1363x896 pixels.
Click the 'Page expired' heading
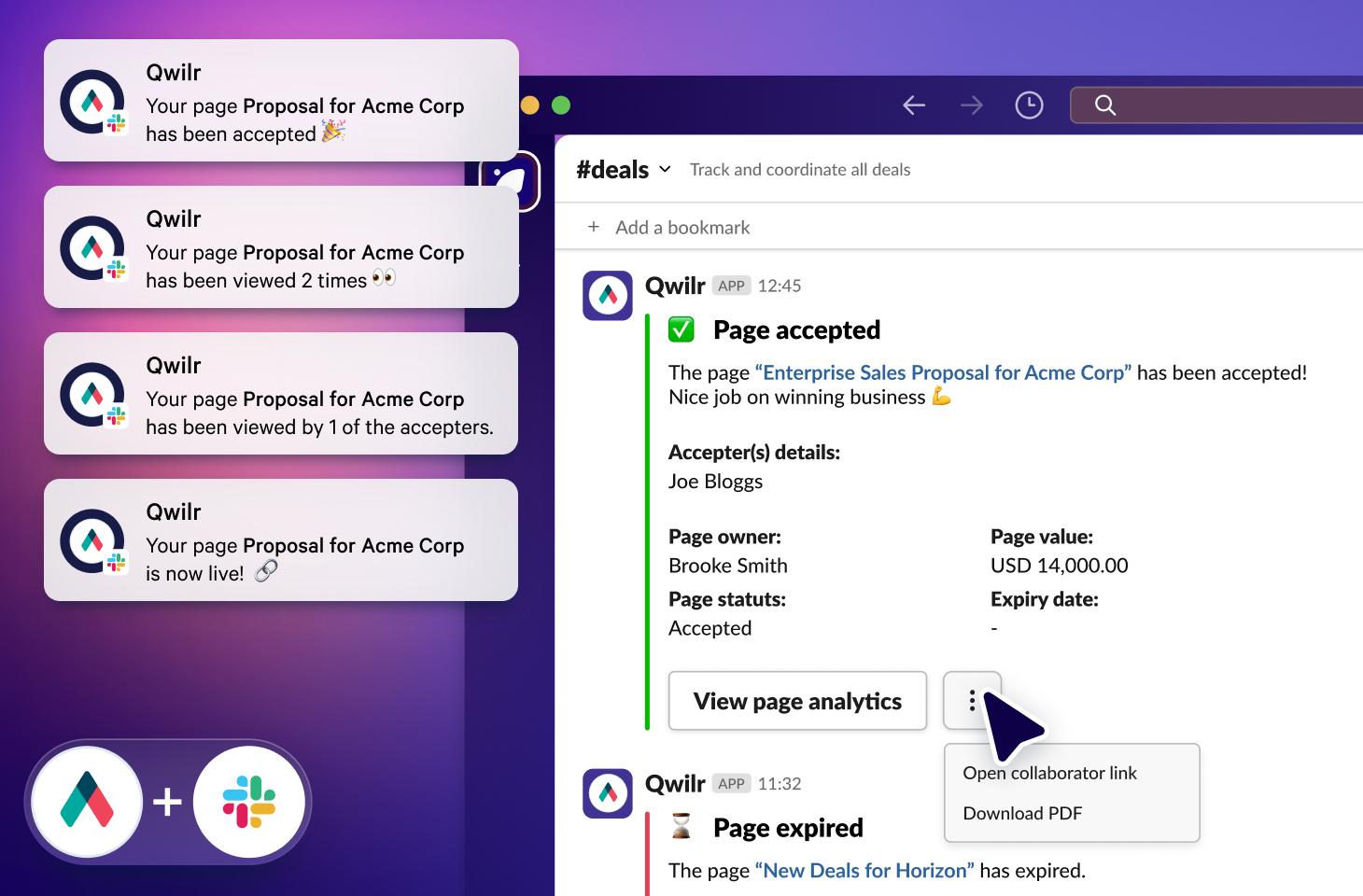click(788, 827)
